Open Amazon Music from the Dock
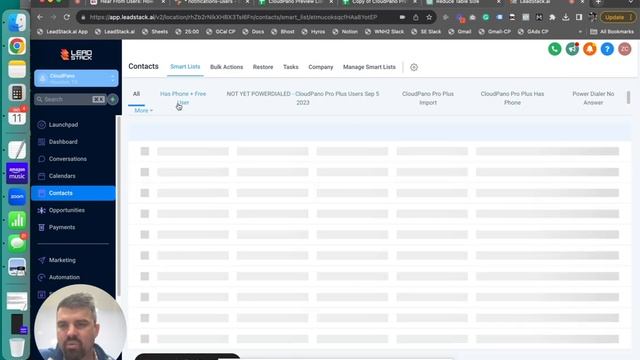 [17, 173]
